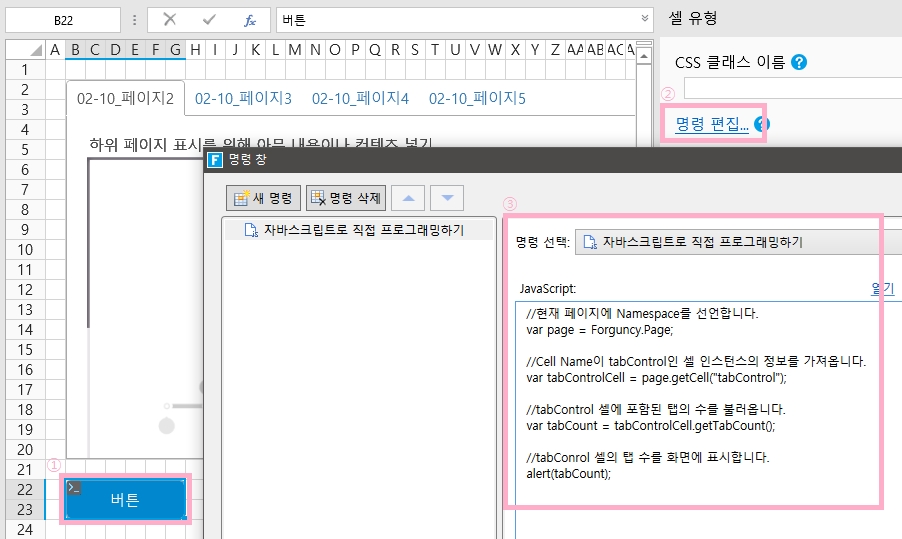
Task: Switch to the 02-10_페이지5 tab
Action: [477, 98]
